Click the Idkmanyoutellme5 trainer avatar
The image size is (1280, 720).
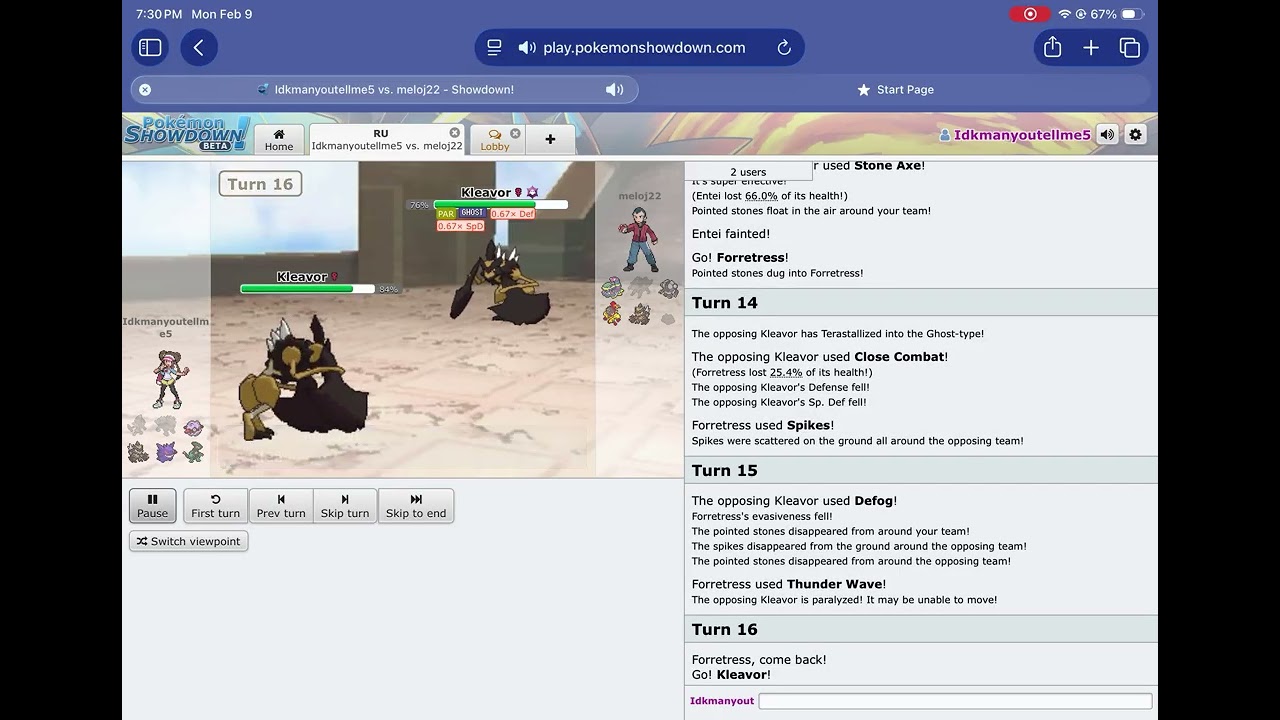168,380
